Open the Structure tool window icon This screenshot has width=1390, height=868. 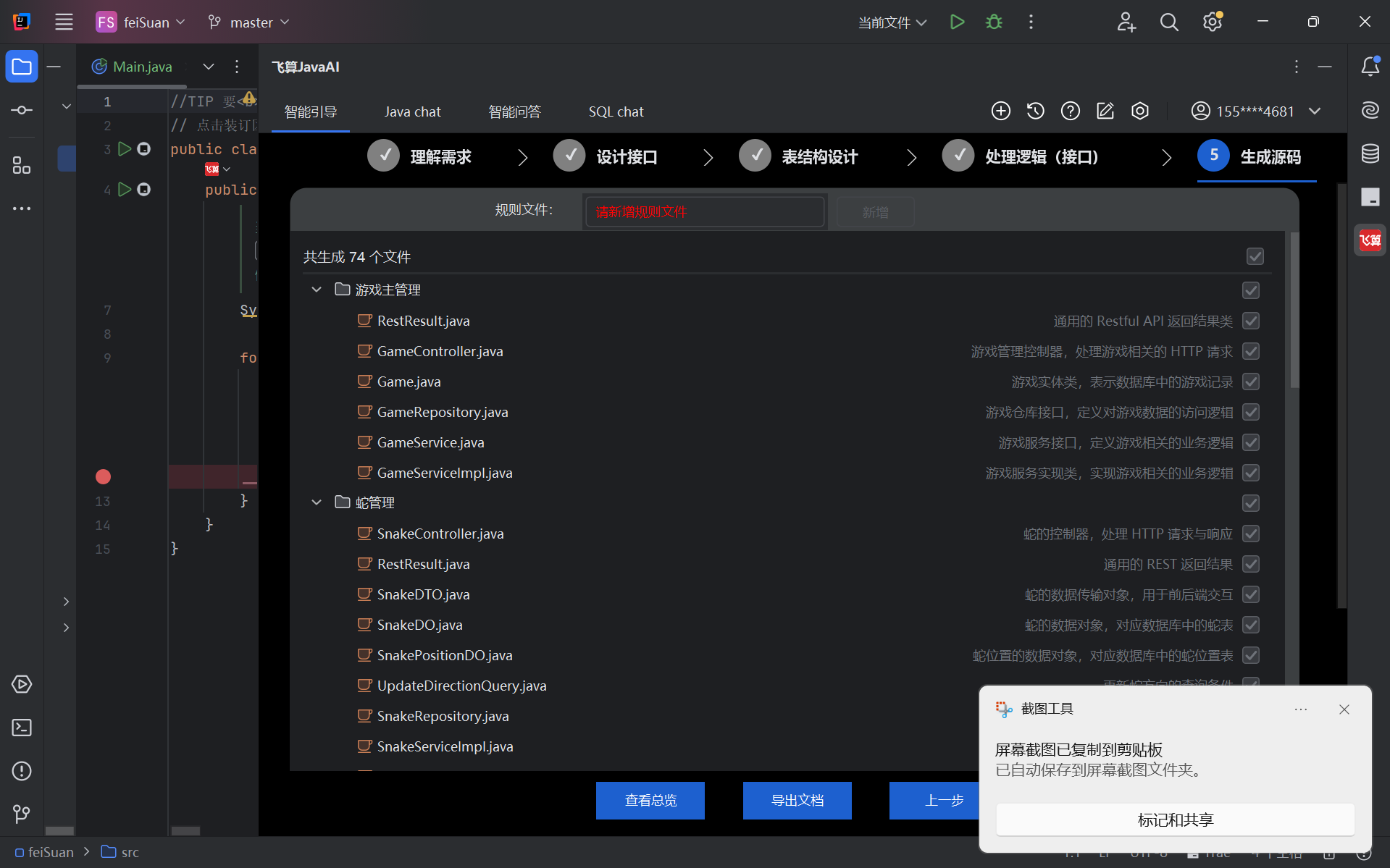coord(22,166)
